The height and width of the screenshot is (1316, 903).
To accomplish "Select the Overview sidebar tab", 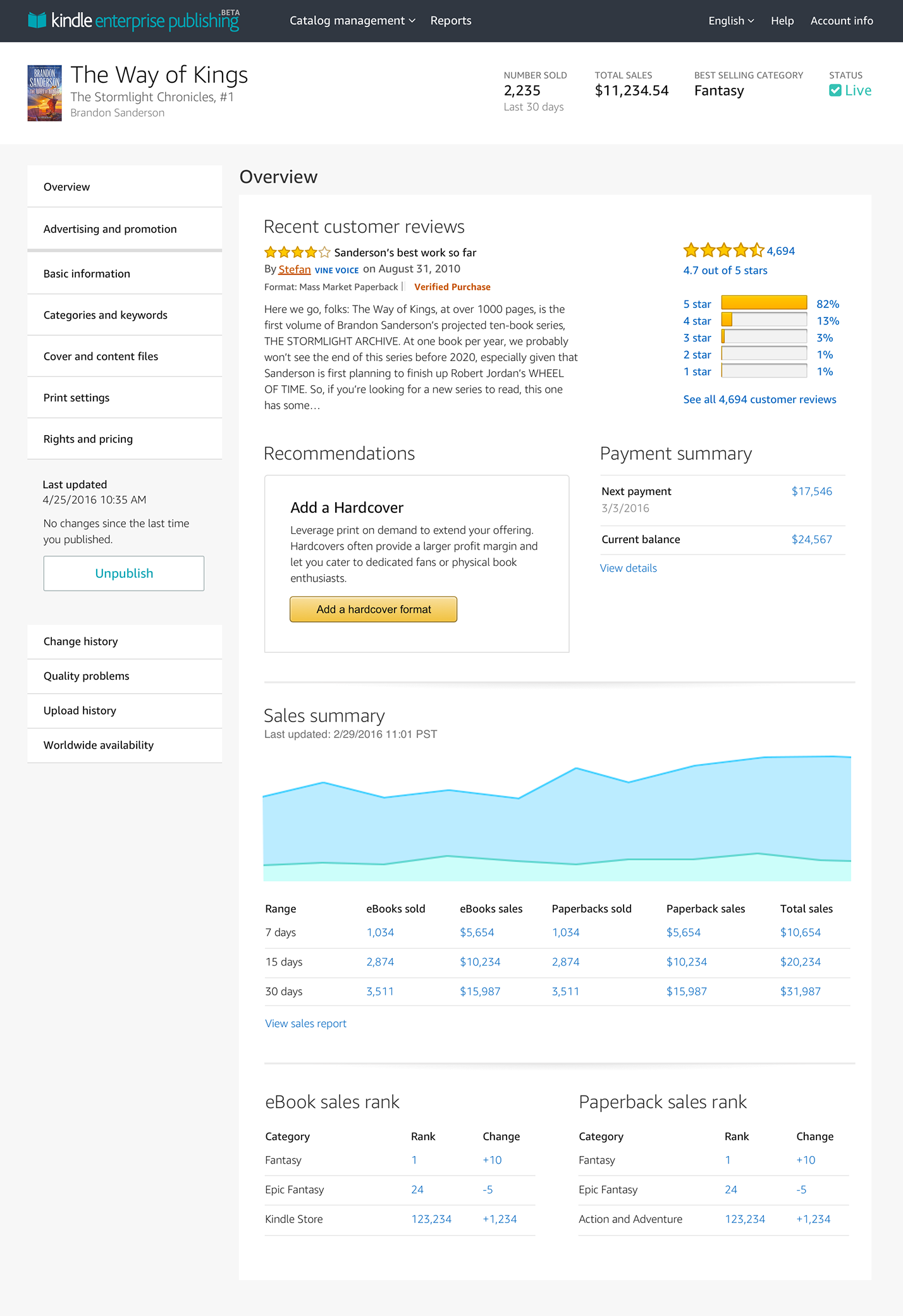I will tap(125, 187).
